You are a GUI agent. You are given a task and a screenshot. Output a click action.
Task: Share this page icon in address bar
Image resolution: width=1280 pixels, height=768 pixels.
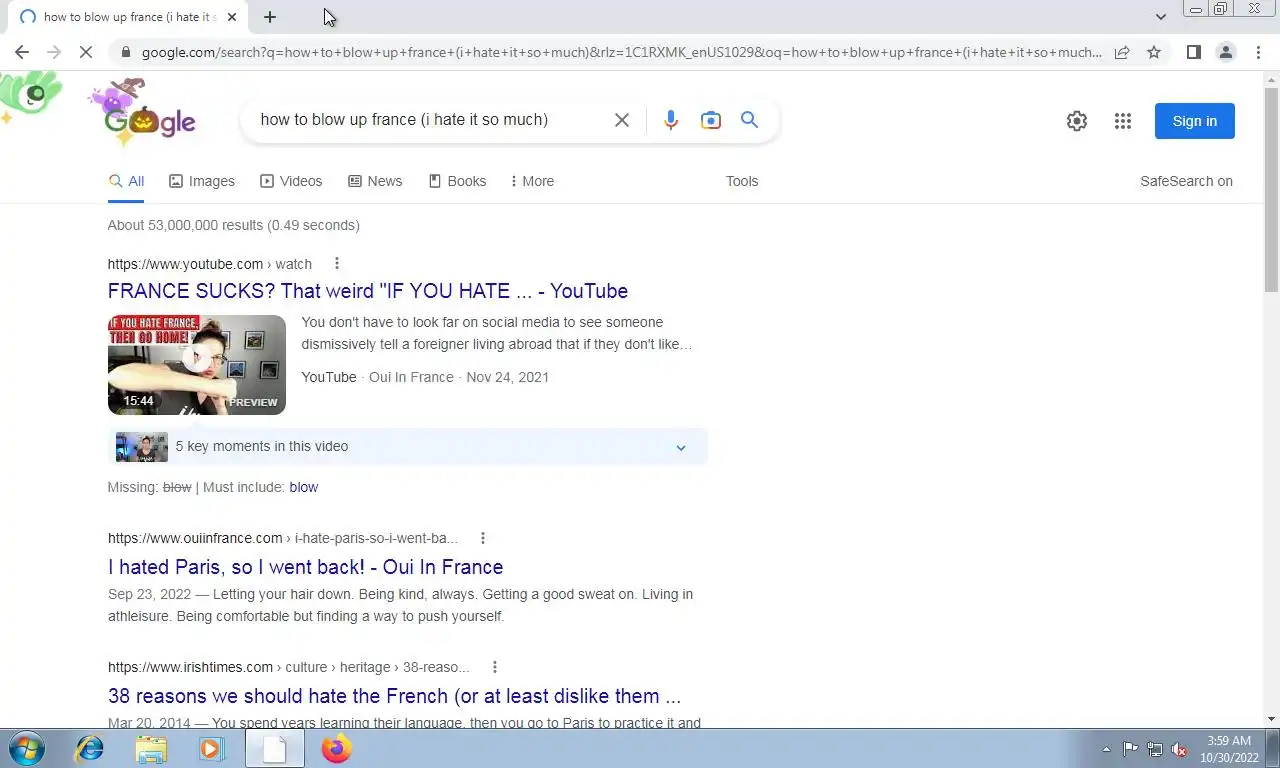click(x=1122, y=52)
